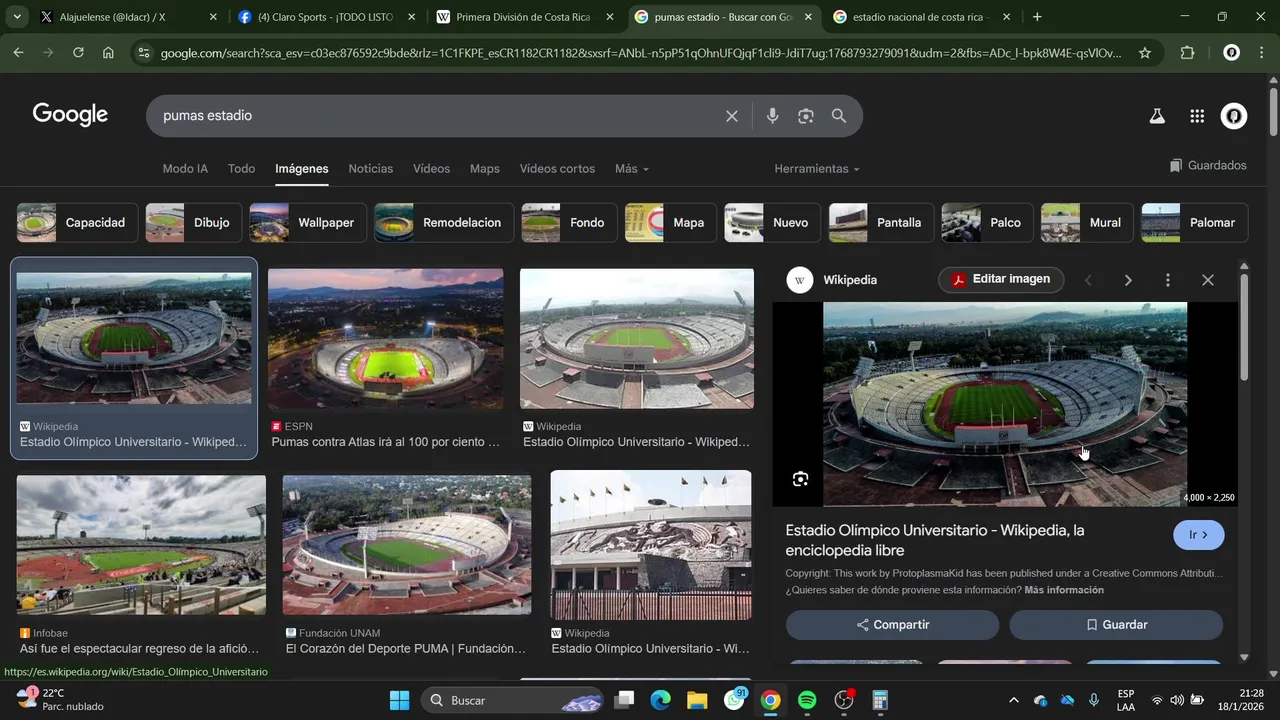This screenshot has height=720, width=1280.
Task: Open the ESPN Pumas contra Atlas thumbnail
Action: pyautogui.click(x=386, y=339)
